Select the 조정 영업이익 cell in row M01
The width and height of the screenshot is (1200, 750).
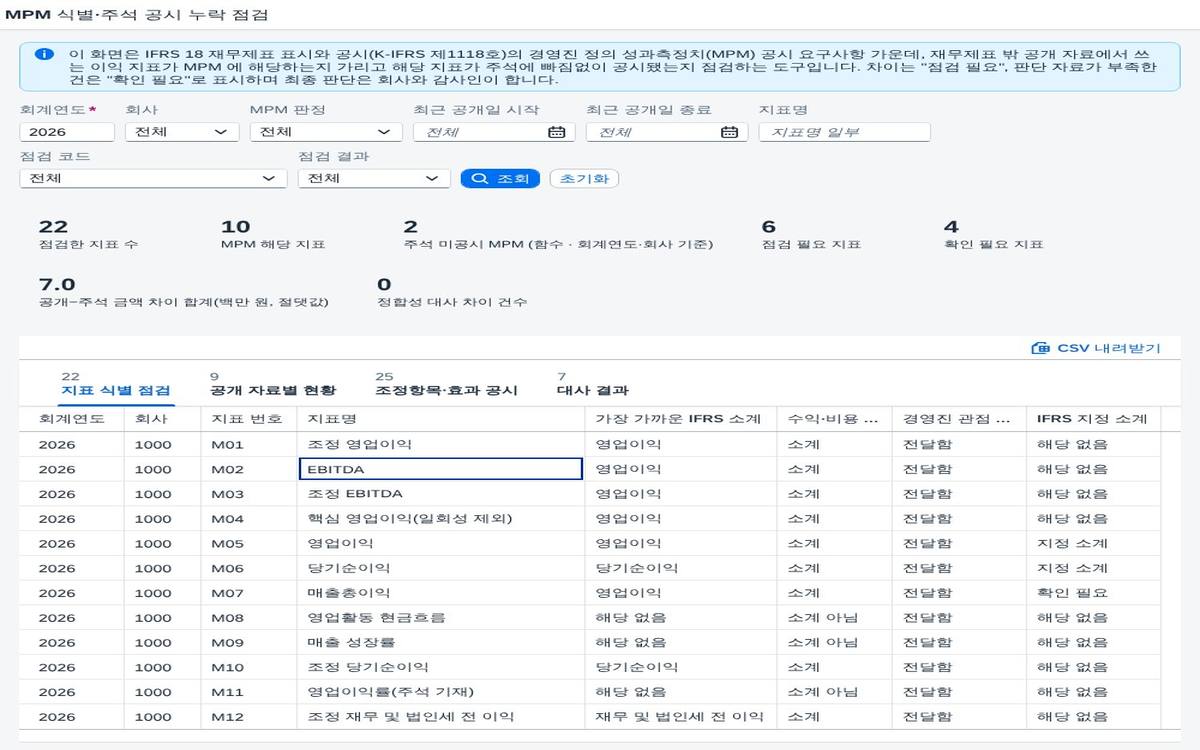(x=441, y=444)
